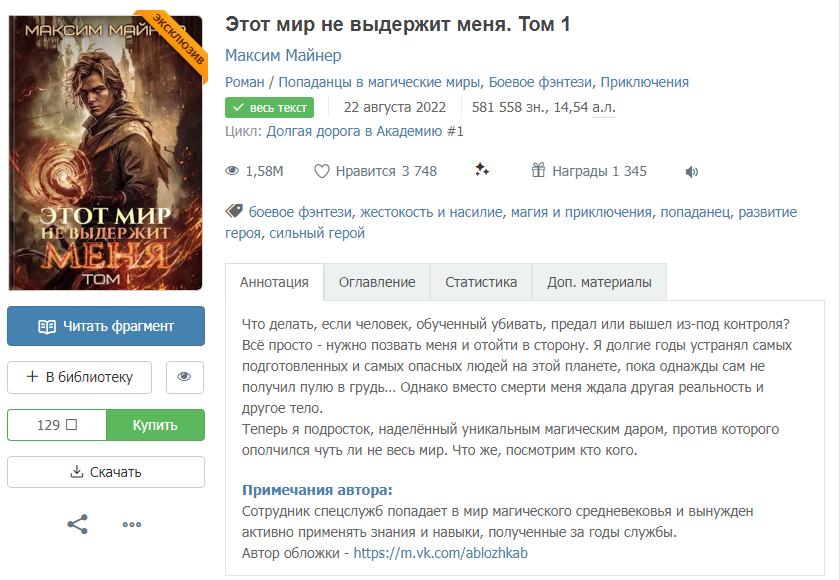Switch to the Оглавление tab

point(377,282)
